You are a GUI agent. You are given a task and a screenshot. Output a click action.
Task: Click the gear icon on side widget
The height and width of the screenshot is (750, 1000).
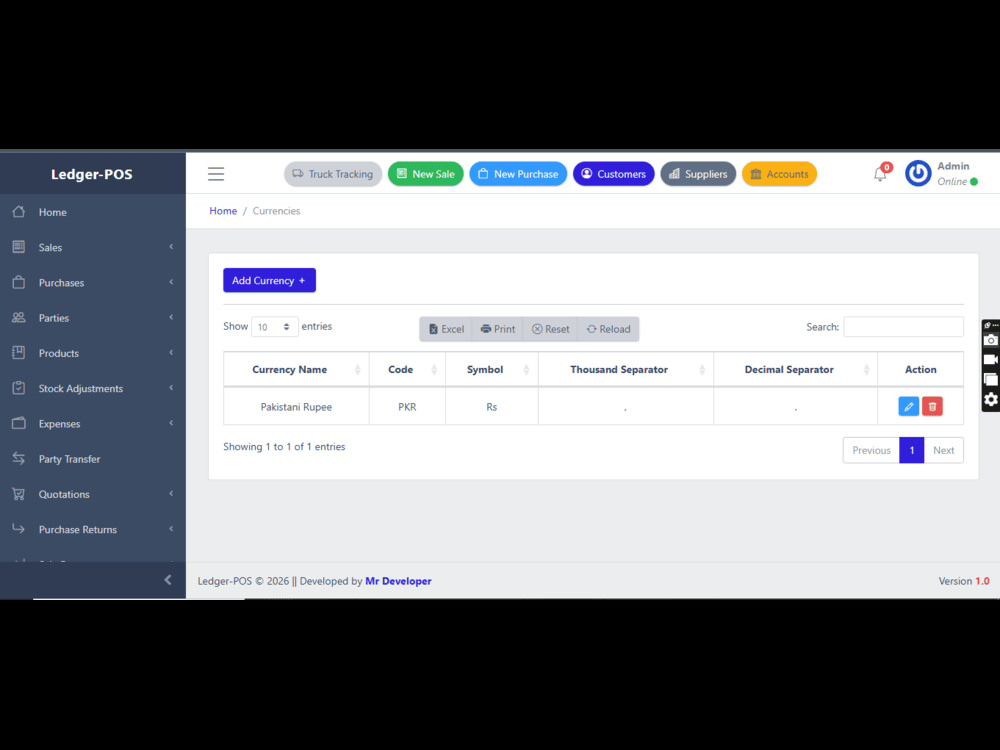(990, 399)
